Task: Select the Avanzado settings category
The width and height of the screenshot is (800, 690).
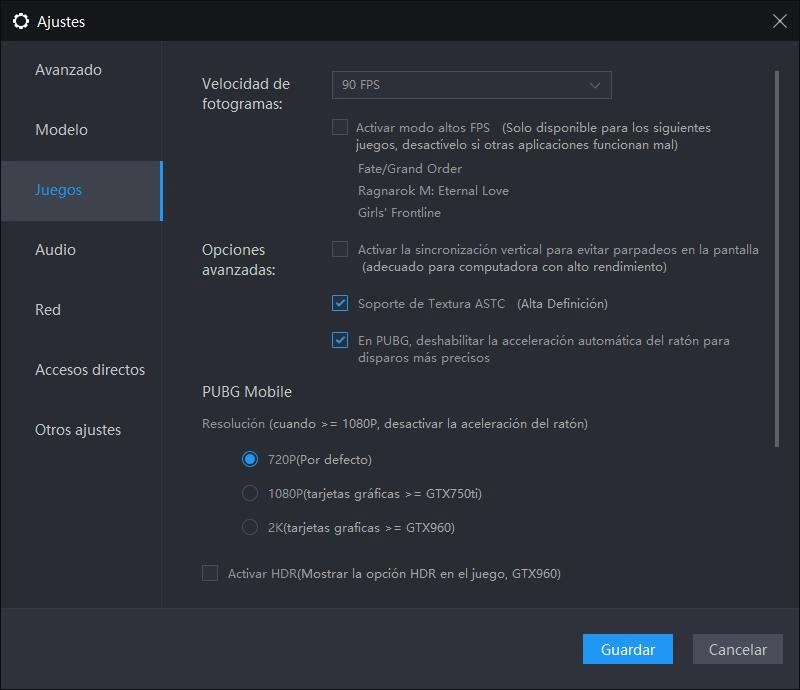Action: pos(67,69)
